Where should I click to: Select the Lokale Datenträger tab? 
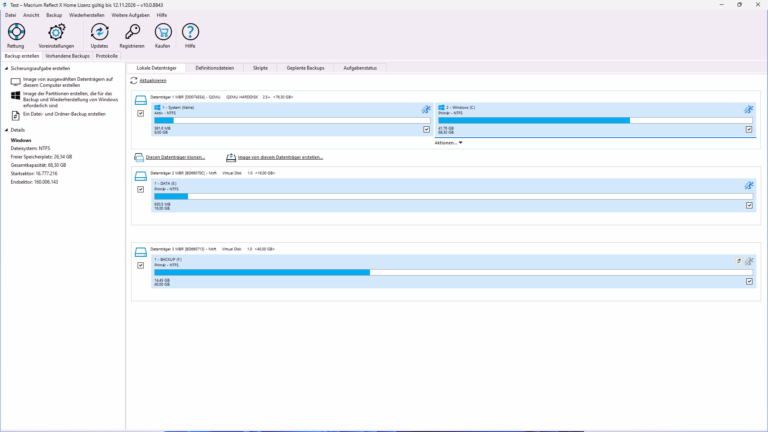156,68
